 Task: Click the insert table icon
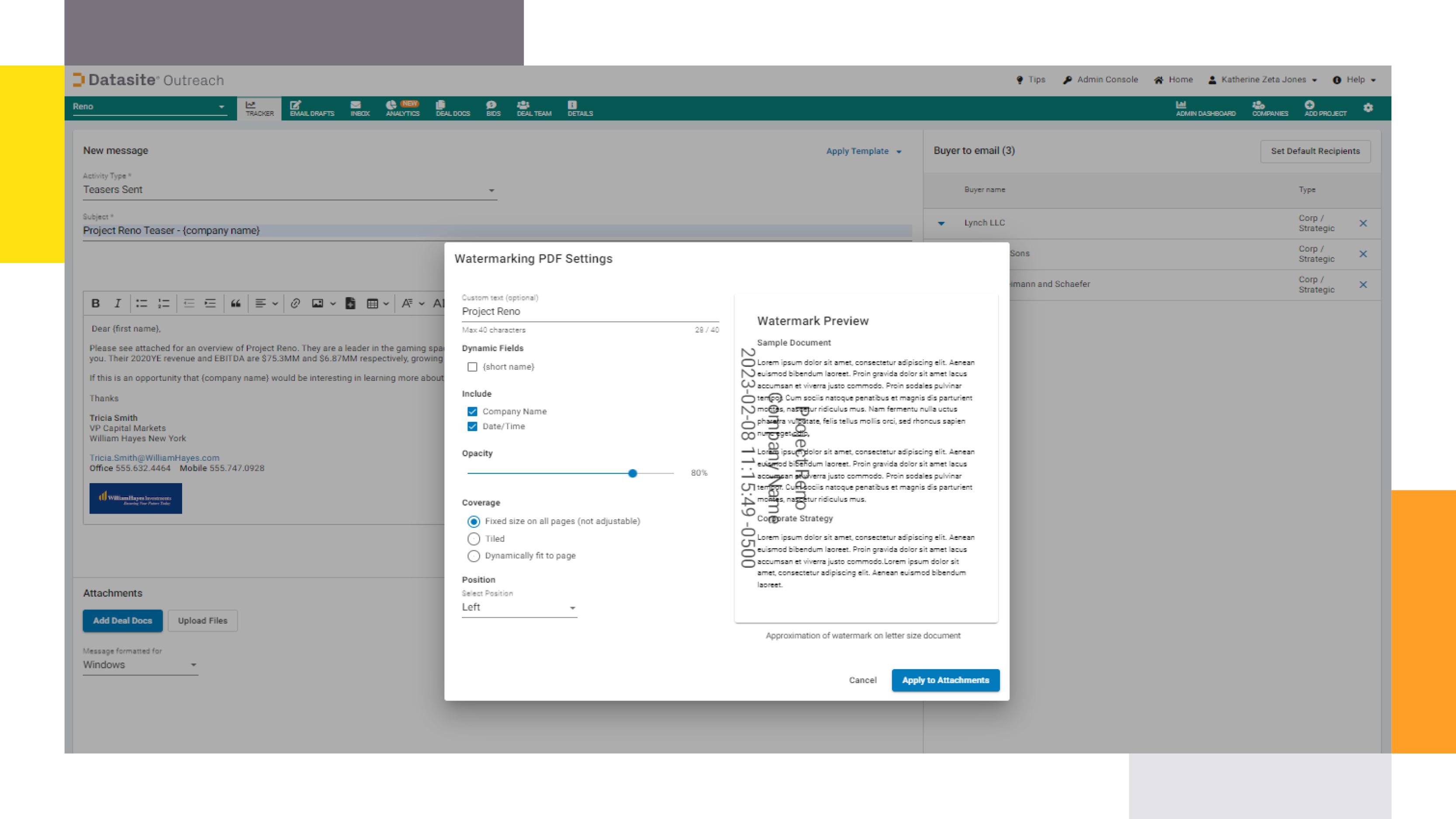pos(373,304)
